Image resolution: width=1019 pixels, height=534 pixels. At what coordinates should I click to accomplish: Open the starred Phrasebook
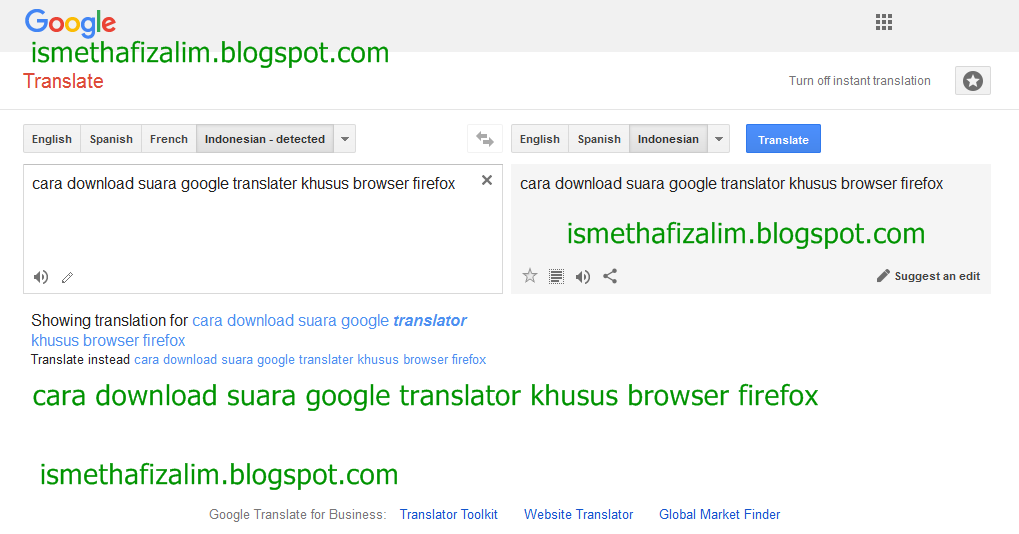pyautogui.click(x=973, y=81)
